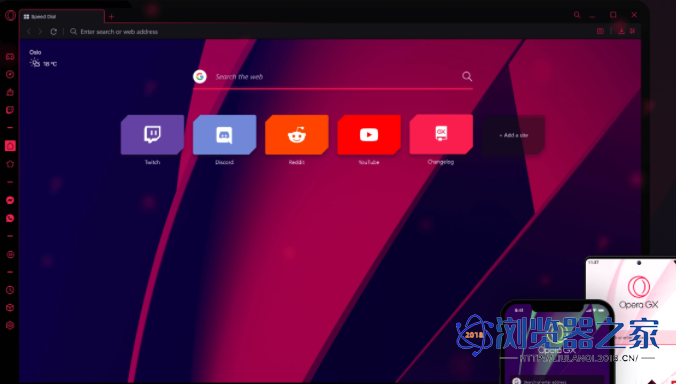Viewport: 676px width, 384px height.
Task: Open a new tab with plus button
Action: pos(111,17)
